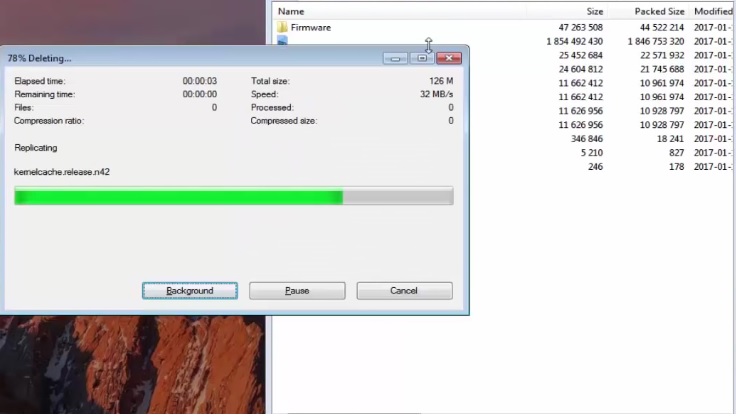Select size value 5 210

(591, 153)
